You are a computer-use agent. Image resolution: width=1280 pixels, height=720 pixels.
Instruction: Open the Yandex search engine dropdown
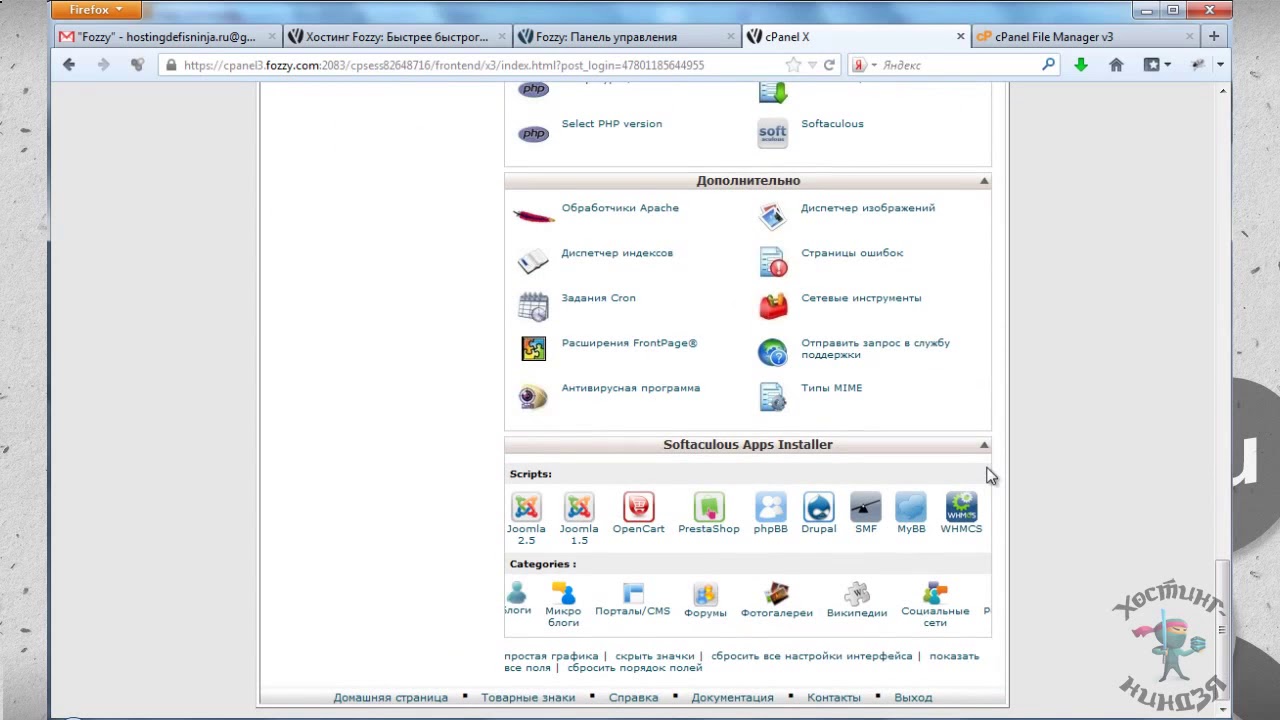(864, 65)
